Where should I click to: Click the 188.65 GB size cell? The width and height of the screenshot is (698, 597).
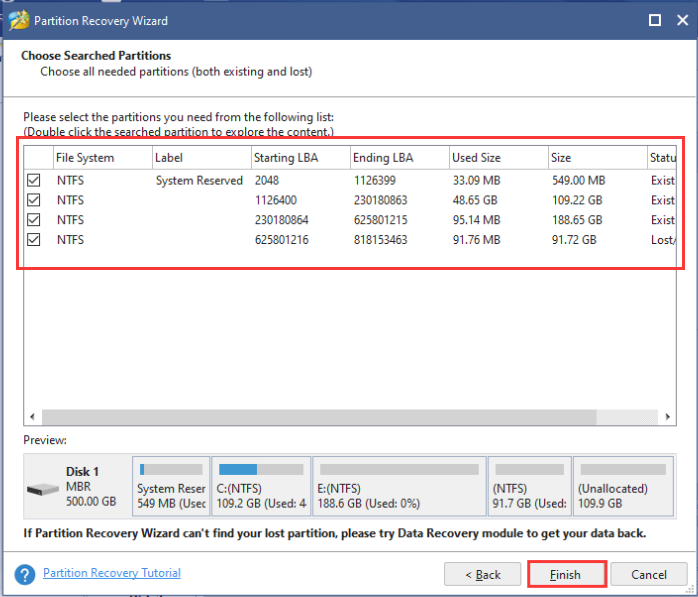pos(577,220)
